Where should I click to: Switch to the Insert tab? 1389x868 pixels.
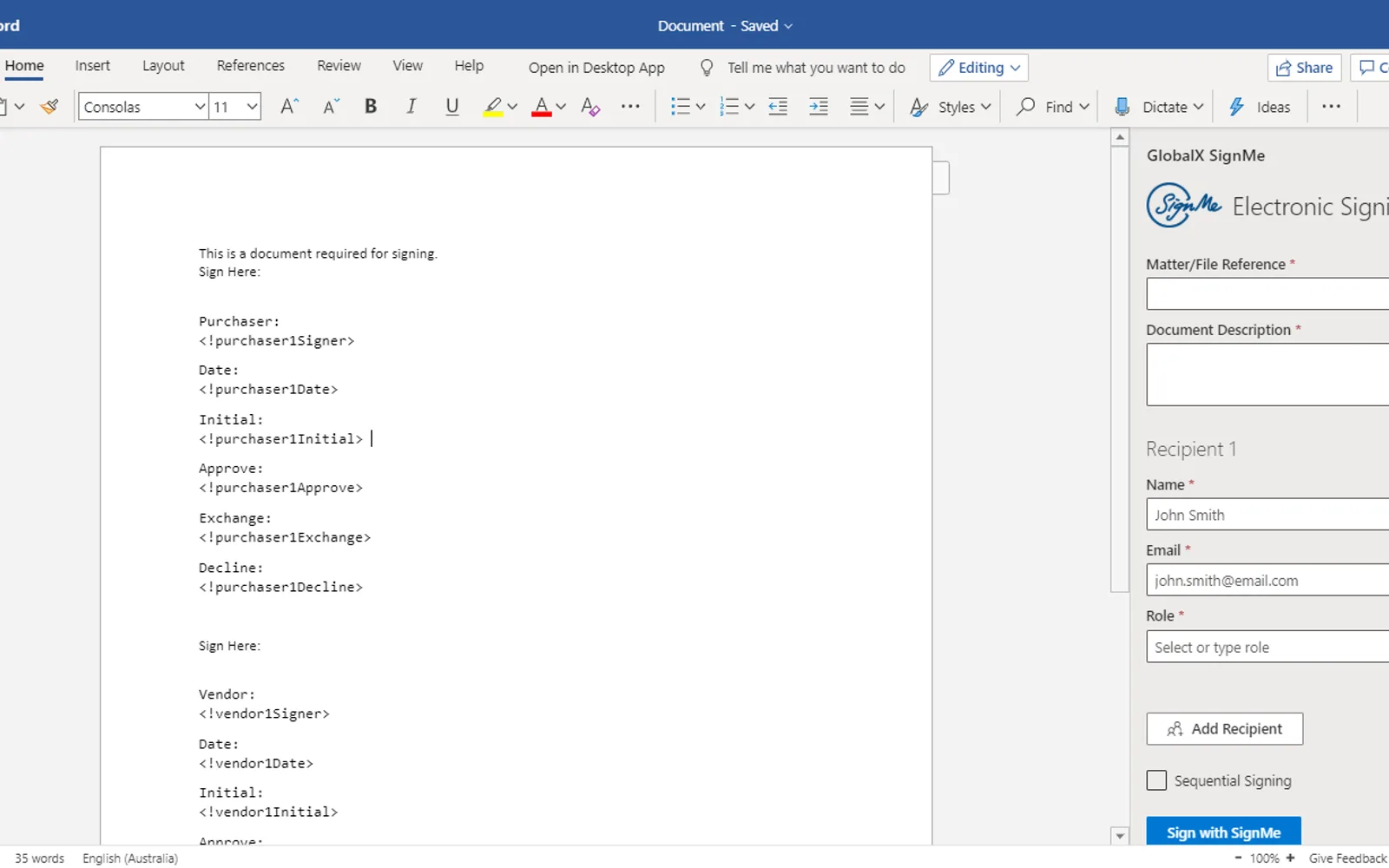click(92, 66)
